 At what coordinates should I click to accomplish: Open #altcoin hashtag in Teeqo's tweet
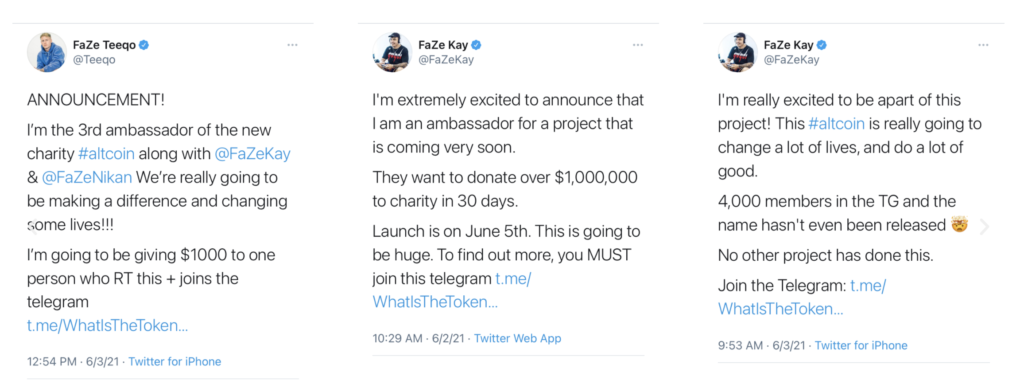tap(106, 153)
